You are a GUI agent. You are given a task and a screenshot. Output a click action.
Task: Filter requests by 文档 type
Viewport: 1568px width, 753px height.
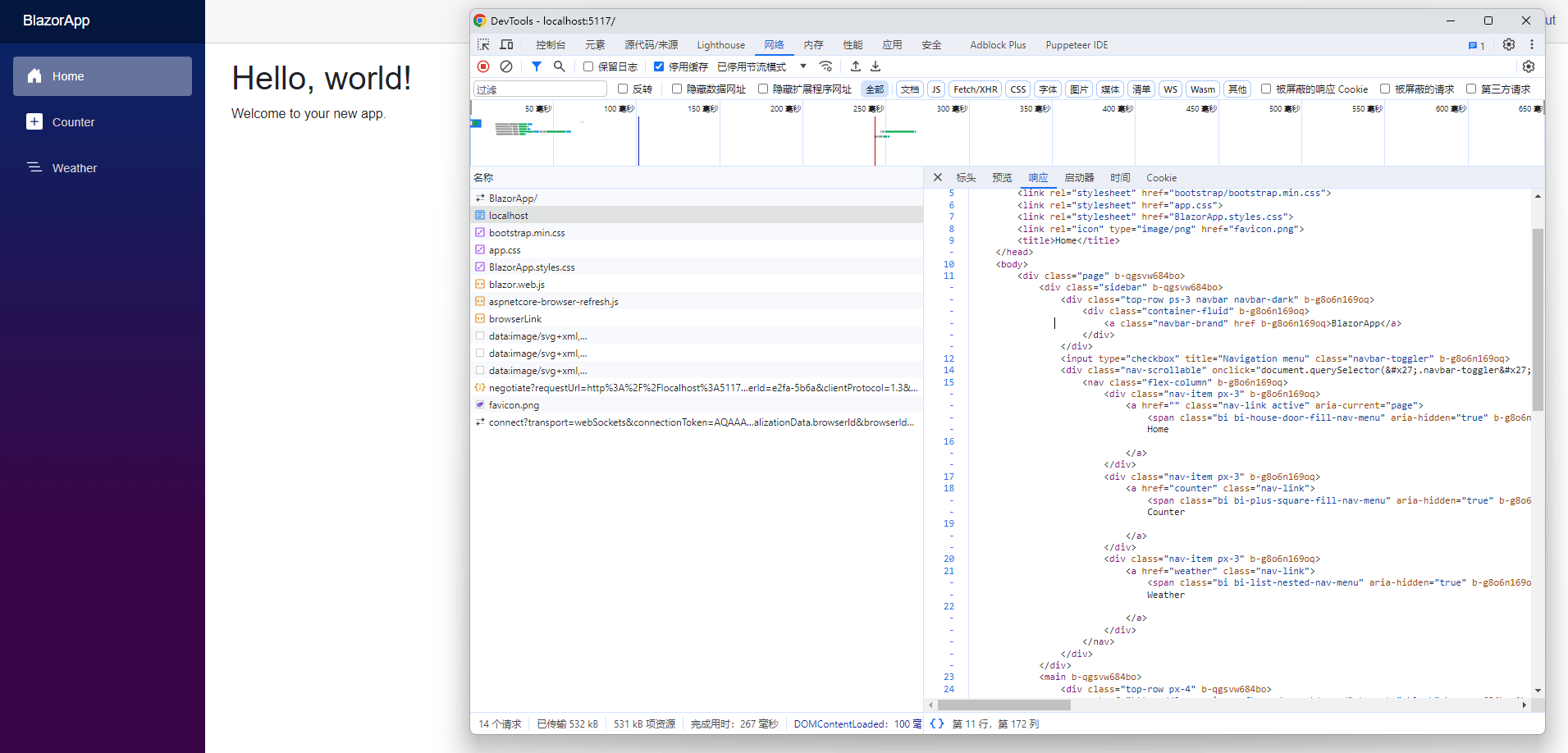click(x=910, y=89)
